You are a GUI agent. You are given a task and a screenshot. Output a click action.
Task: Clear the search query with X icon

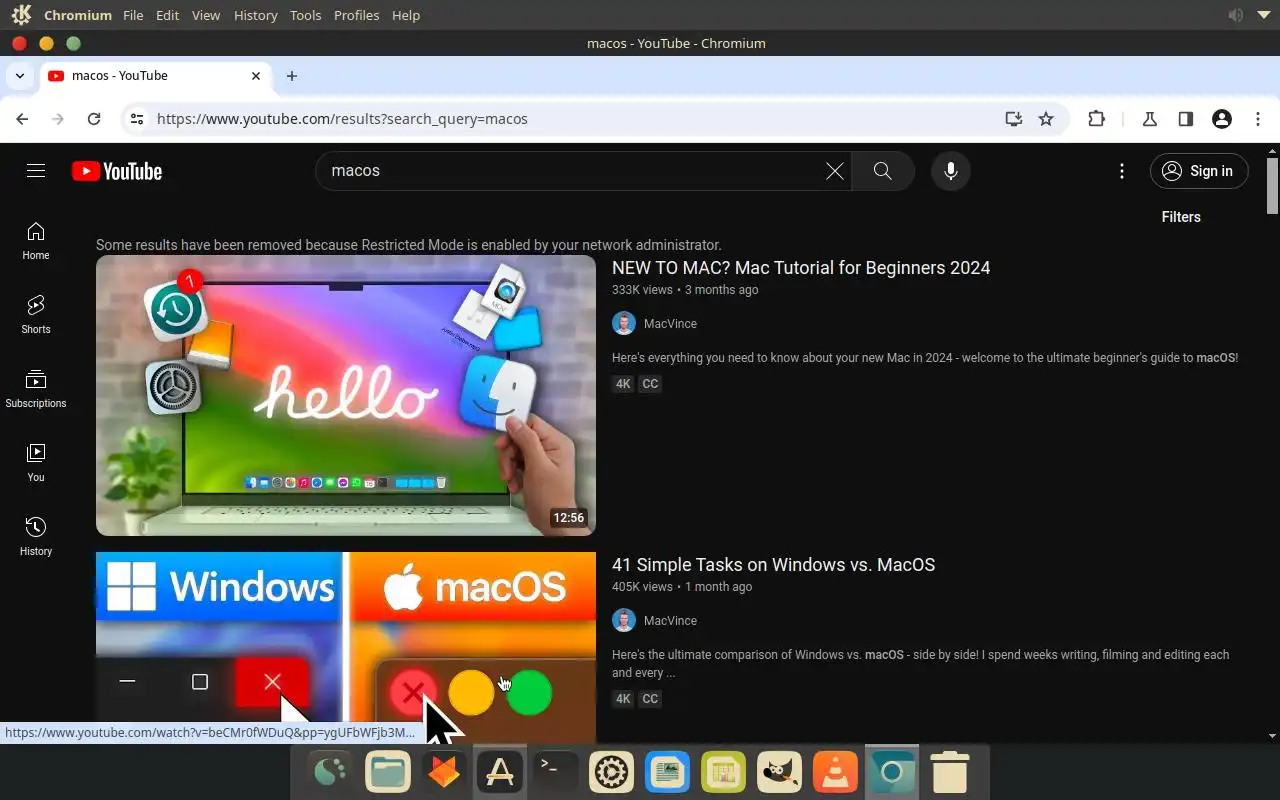point(835,171)
